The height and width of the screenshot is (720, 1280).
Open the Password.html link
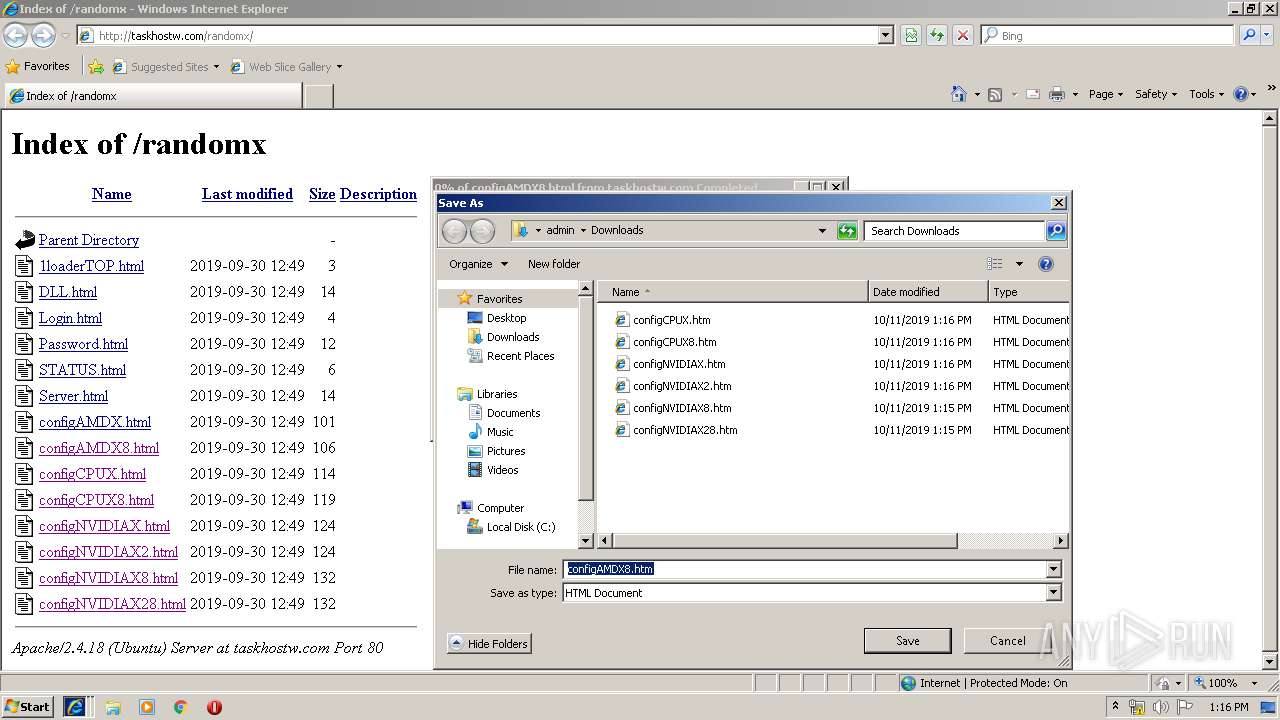[x=83, y=344]
